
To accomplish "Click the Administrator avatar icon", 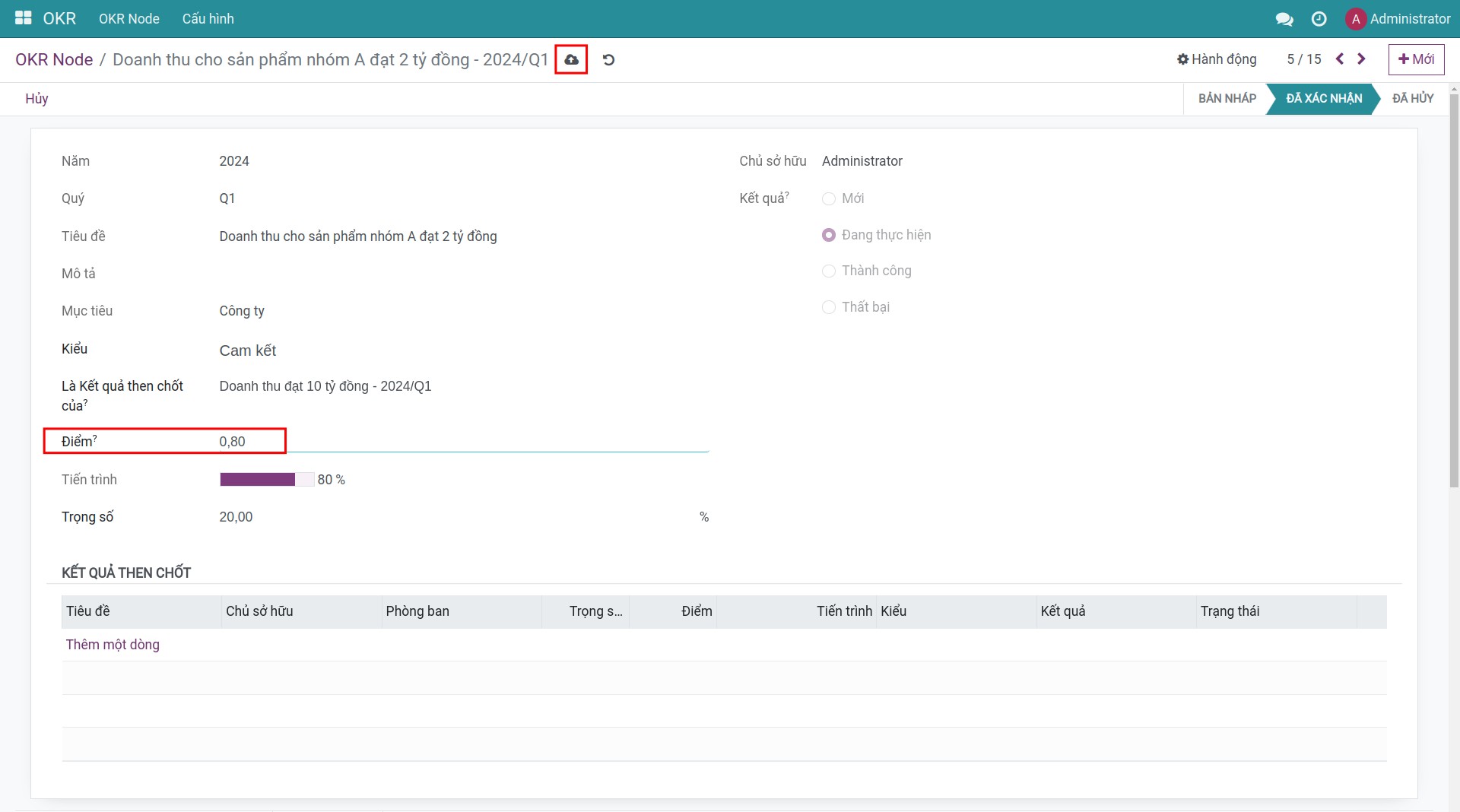I will [x=1357, y=19].
